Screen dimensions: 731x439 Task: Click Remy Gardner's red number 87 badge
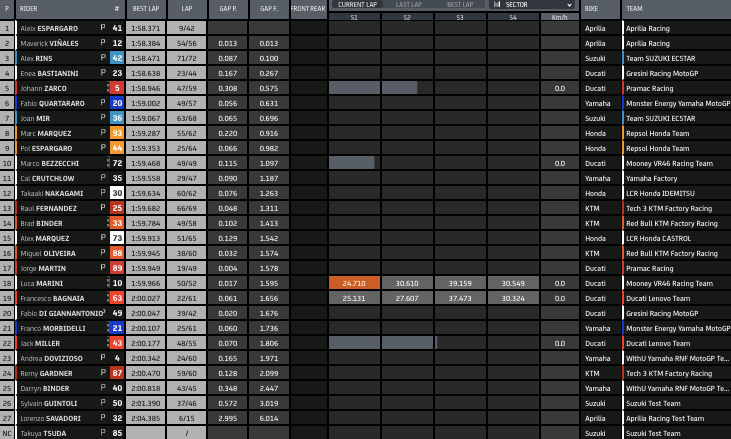coord(117,373)
